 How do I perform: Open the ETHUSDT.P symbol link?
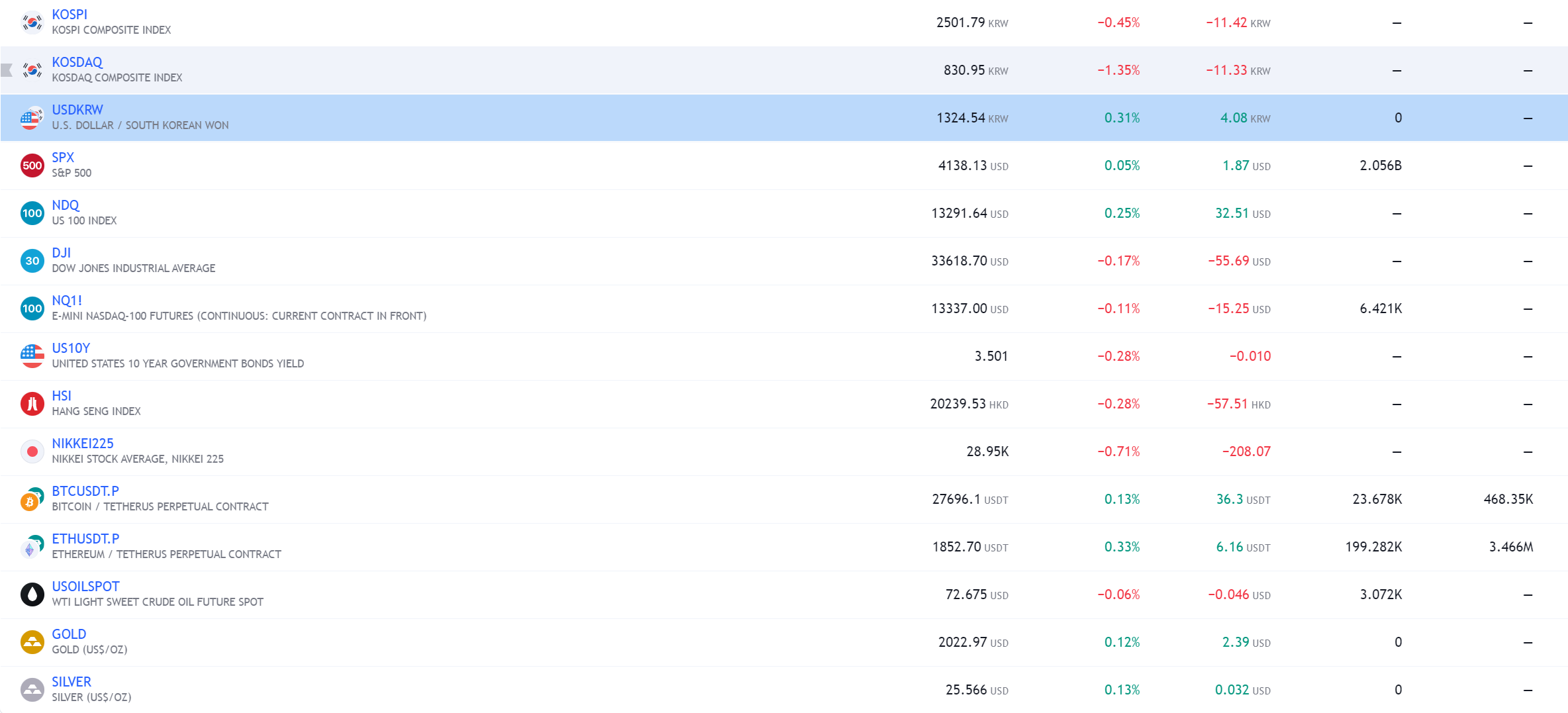coord(85,539)
